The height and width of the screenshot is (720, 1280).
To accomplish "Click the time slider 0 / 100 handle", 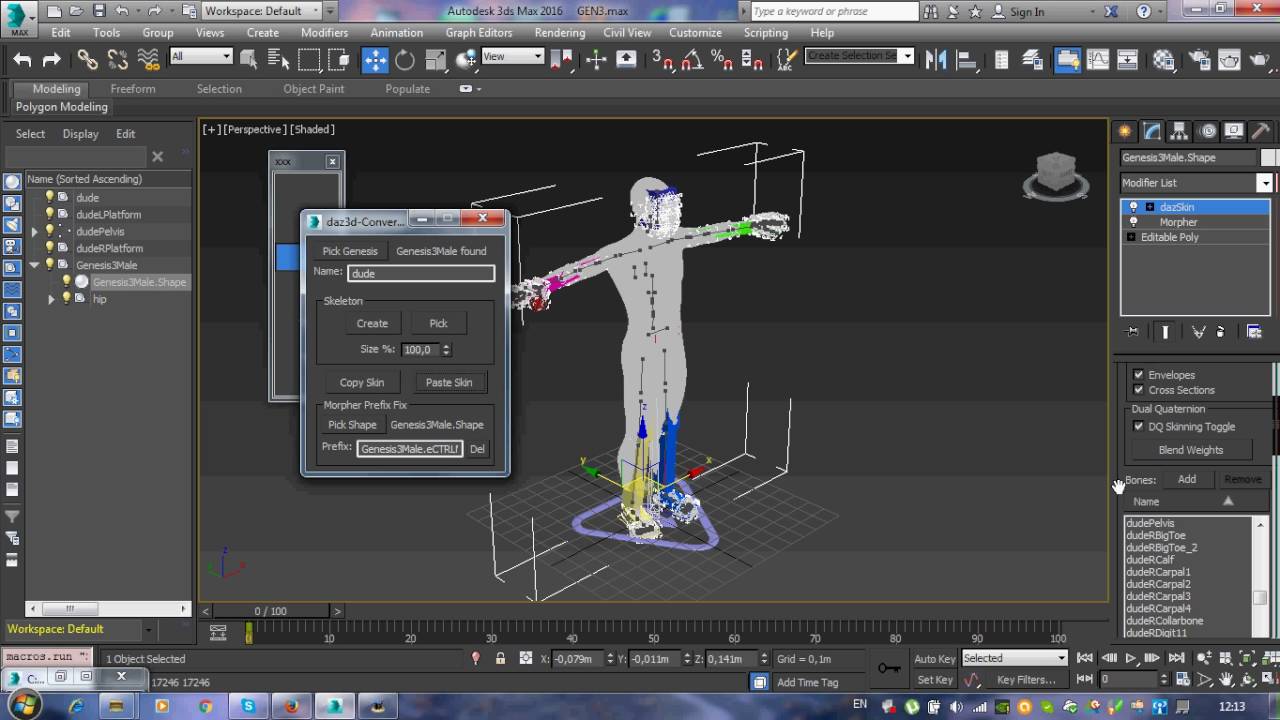I will point(270,611).
